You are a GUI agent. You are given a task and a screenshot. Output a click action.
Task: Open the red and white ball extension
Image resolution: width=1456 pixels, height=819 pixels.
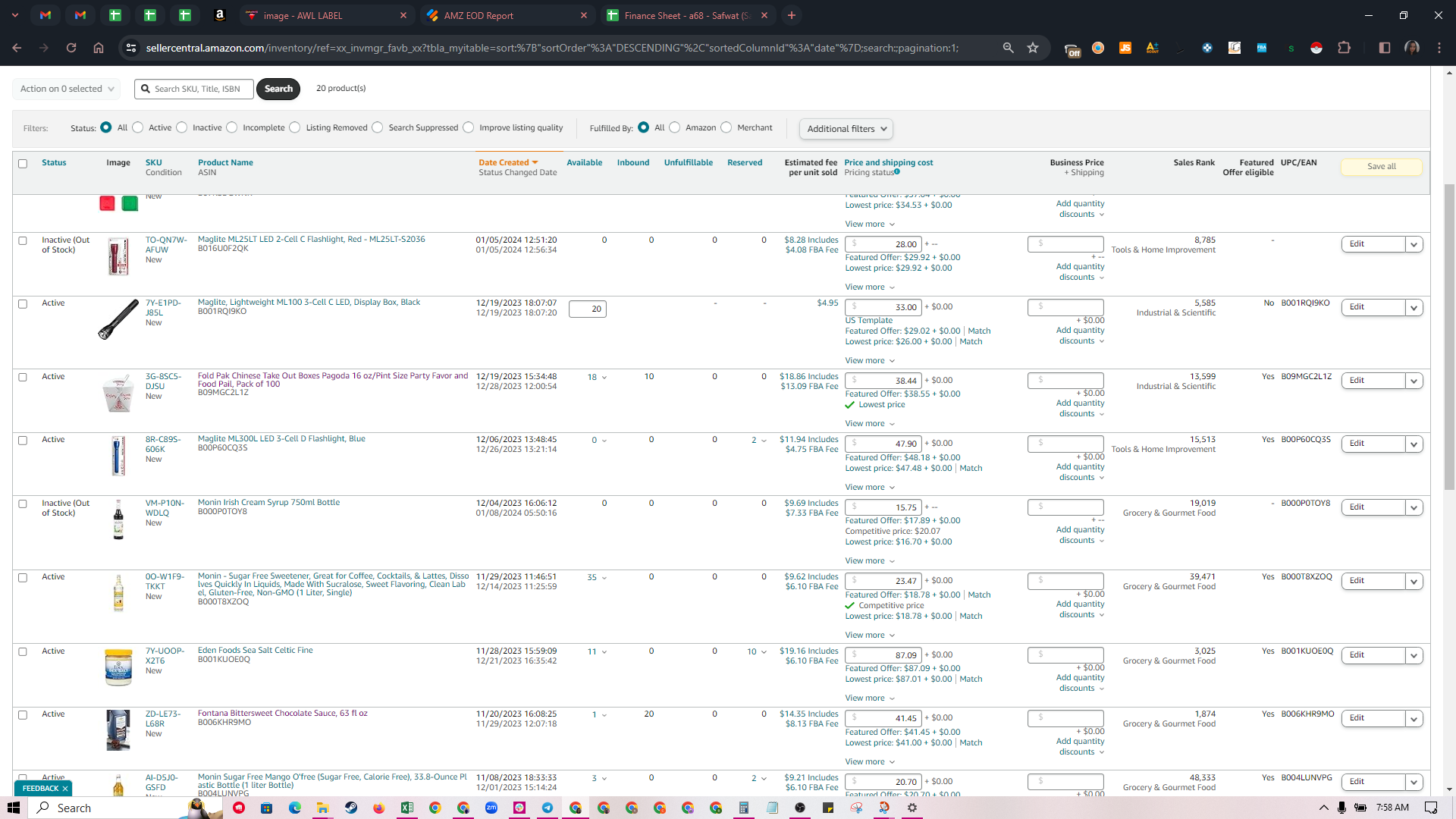(1316, 48)
